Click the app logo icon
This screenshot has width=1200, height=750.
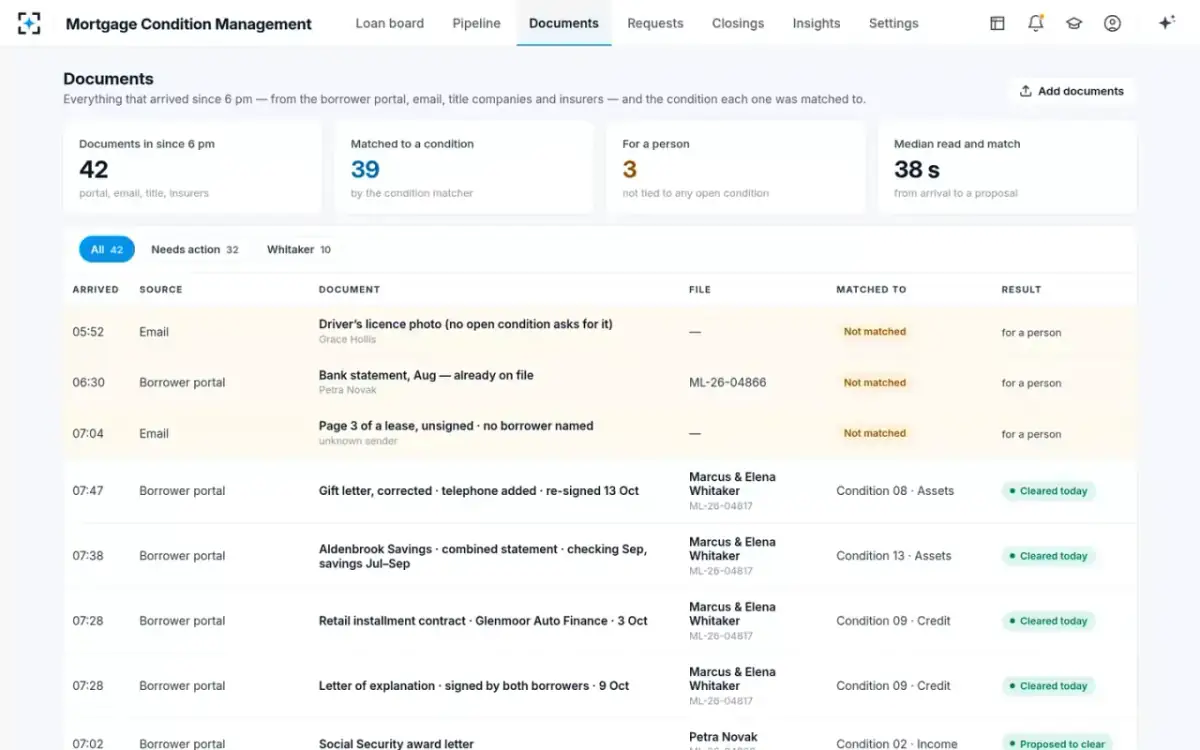[x=29, y=23]
